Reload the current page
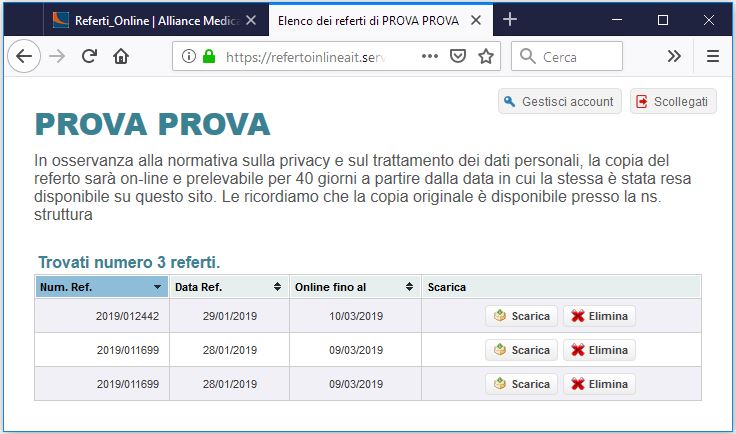736x434 pixels. [x=89, y=56]
